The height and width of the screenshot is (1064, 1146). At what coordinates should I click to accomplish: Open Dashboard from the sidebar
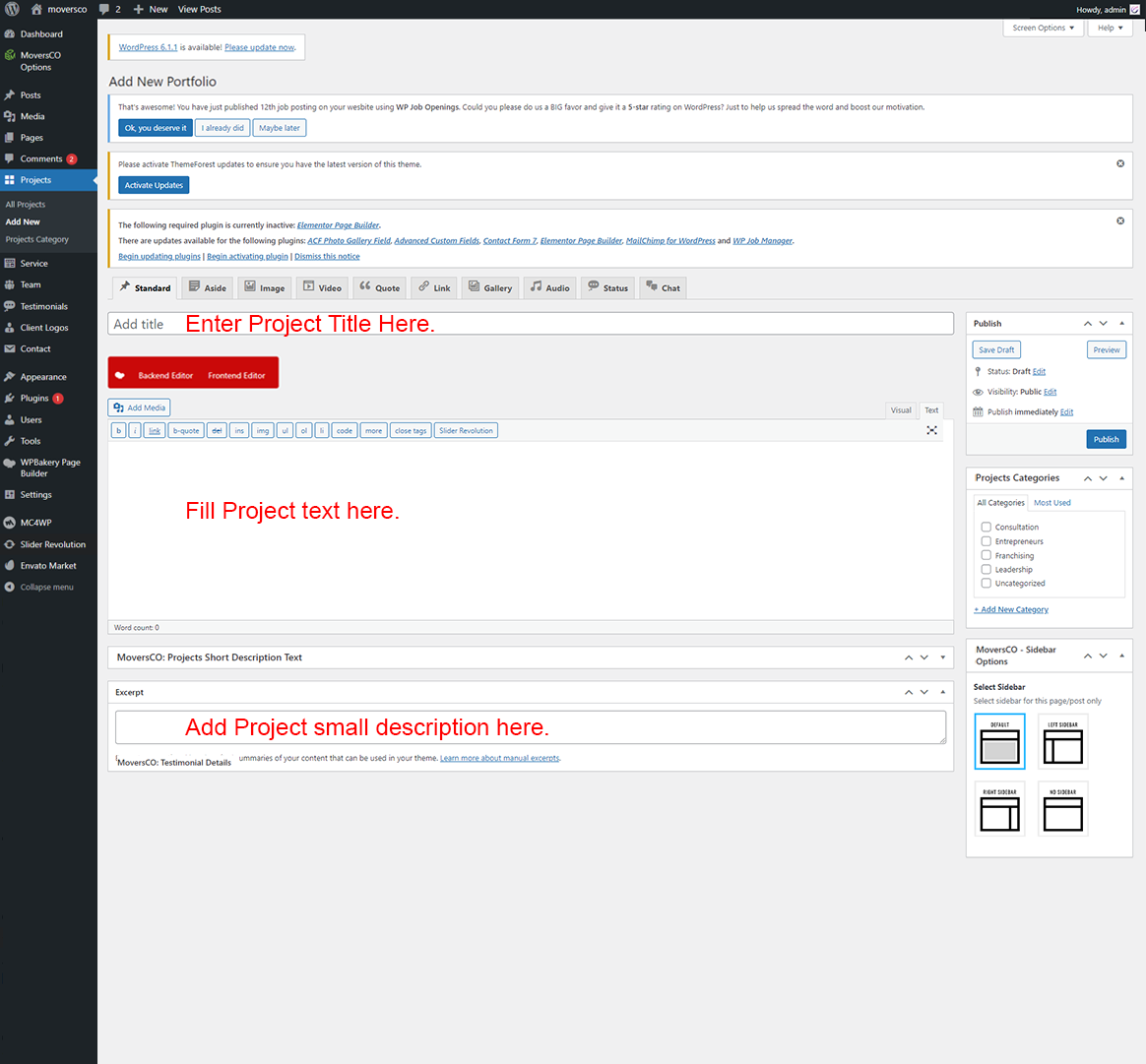click(x=41, y=34)
